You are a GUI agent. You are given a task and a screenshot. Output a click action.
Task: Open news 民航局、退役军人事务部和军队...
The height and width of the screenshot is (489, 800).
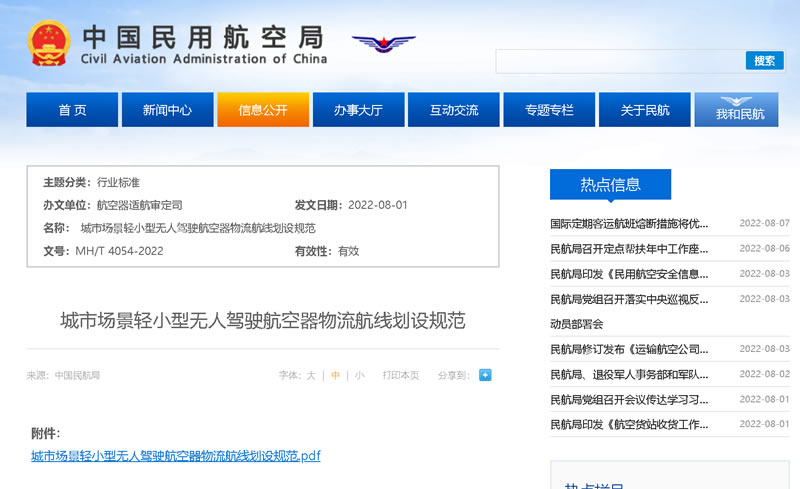629,375
